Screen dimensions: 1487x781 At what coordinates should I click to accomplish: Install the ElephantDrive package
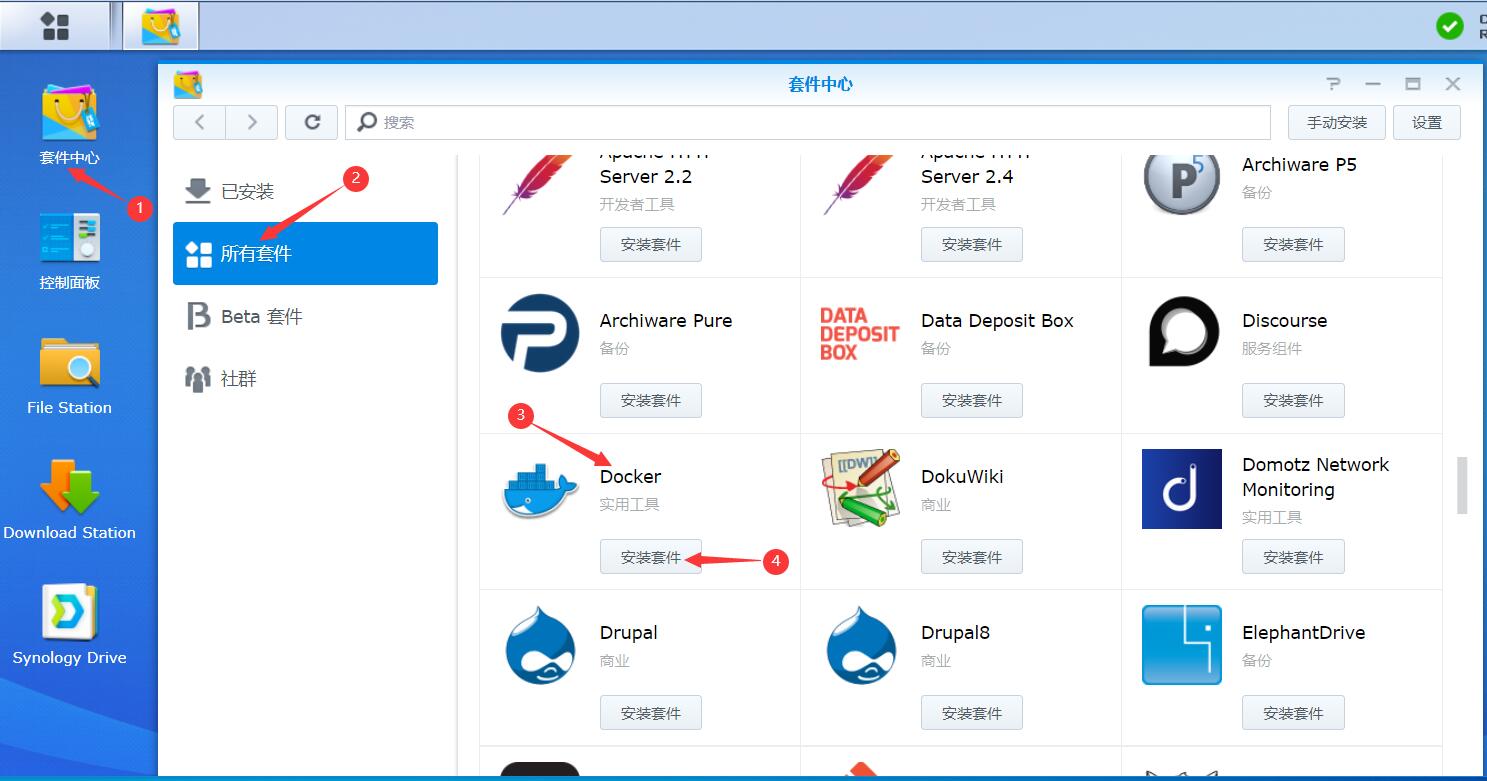[x=1293, y=713]
